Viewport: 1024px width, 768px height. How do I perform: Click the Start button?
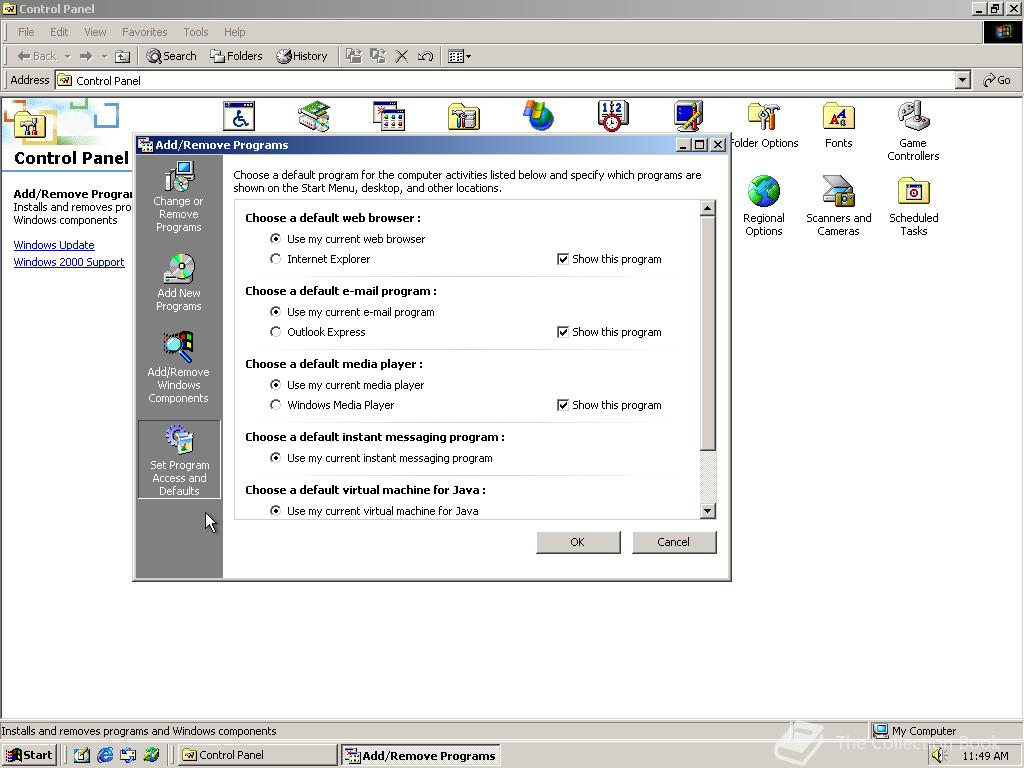point(29,755)
